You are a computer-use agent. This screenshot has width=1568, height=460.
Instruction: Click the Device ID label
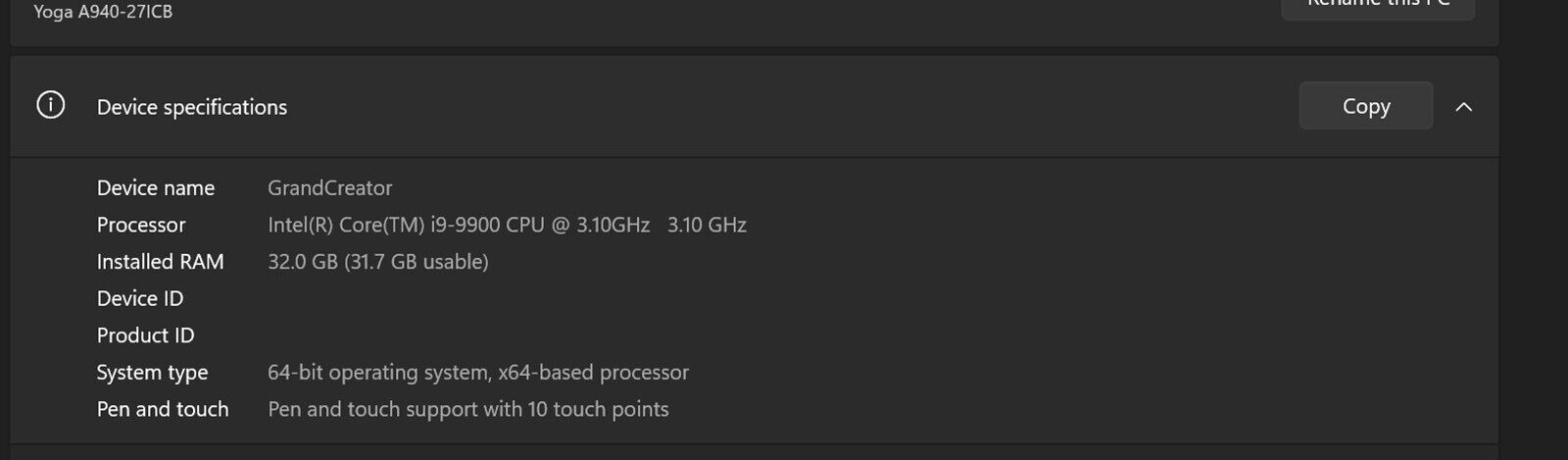(x=140, y=298)
